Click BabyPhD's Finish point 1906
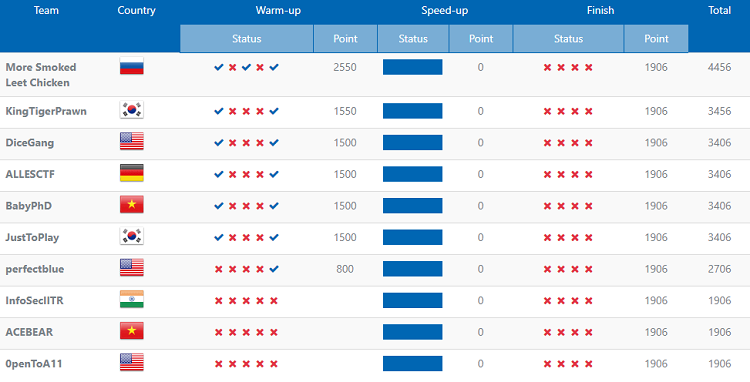The image size is (750, 382). click(656, 206)
